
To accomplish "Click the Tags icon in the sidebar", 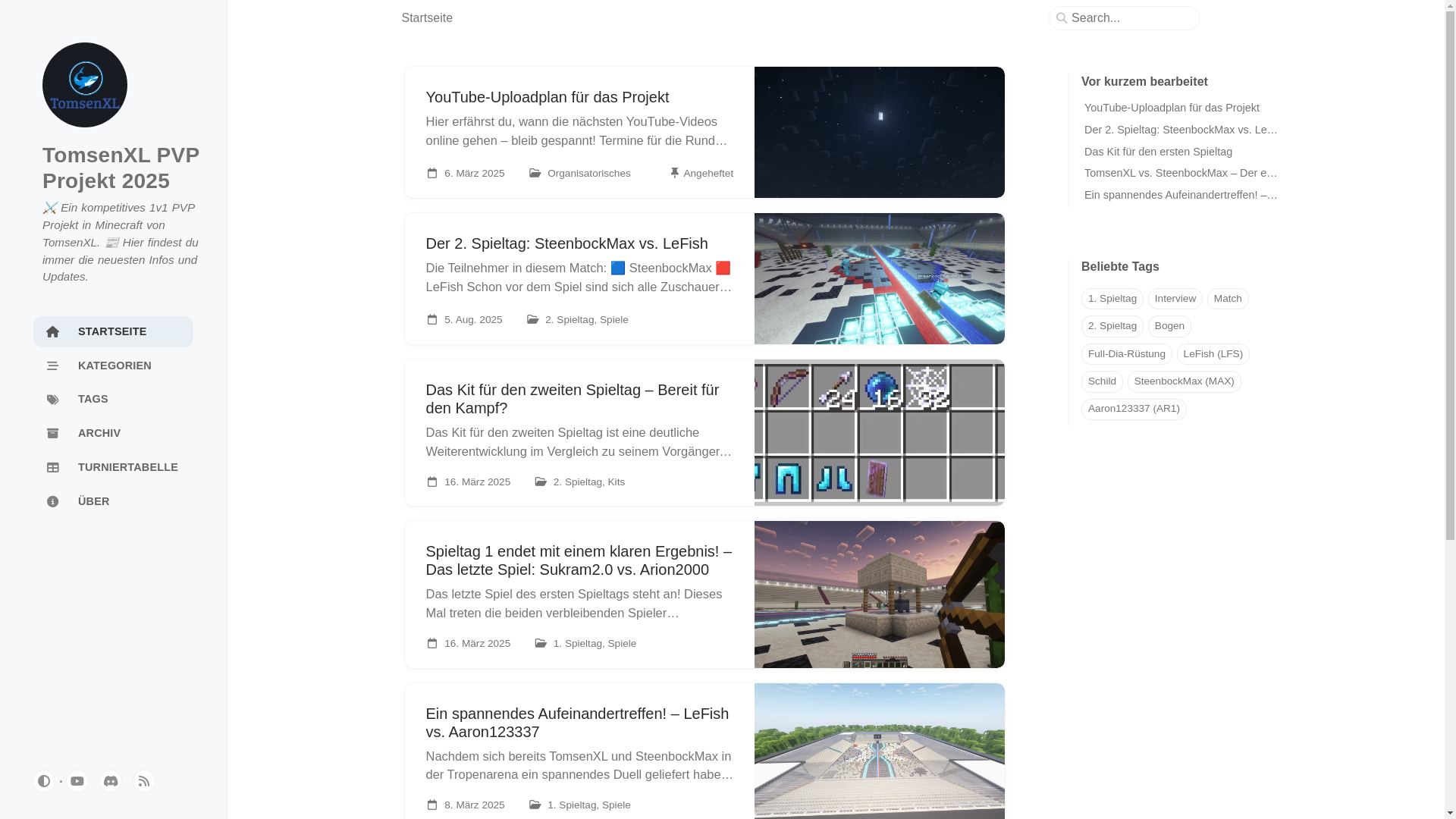I will click(52, 400).
